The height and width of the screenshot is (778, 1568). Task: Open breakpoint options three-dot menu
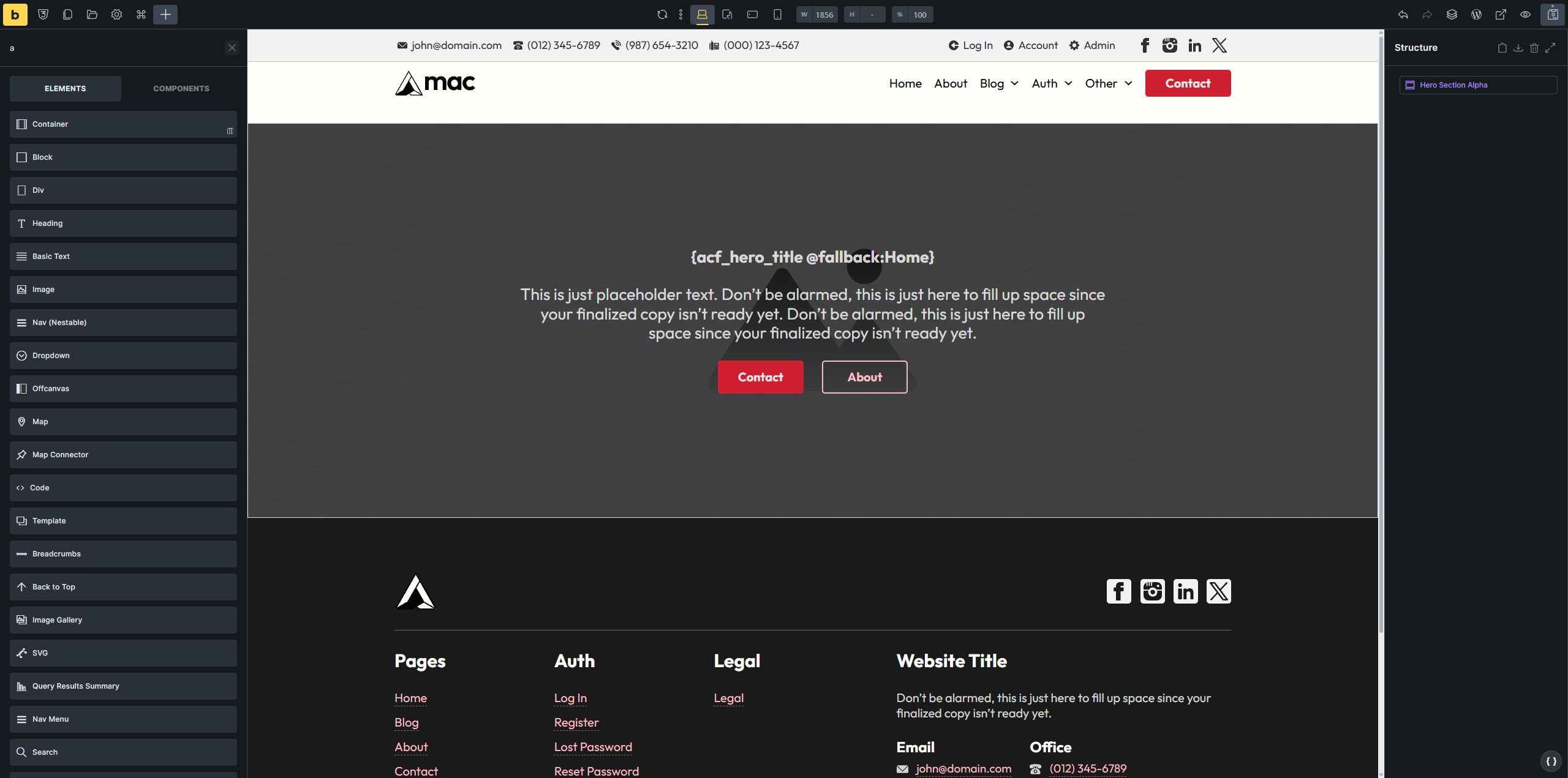pos(680,15)
